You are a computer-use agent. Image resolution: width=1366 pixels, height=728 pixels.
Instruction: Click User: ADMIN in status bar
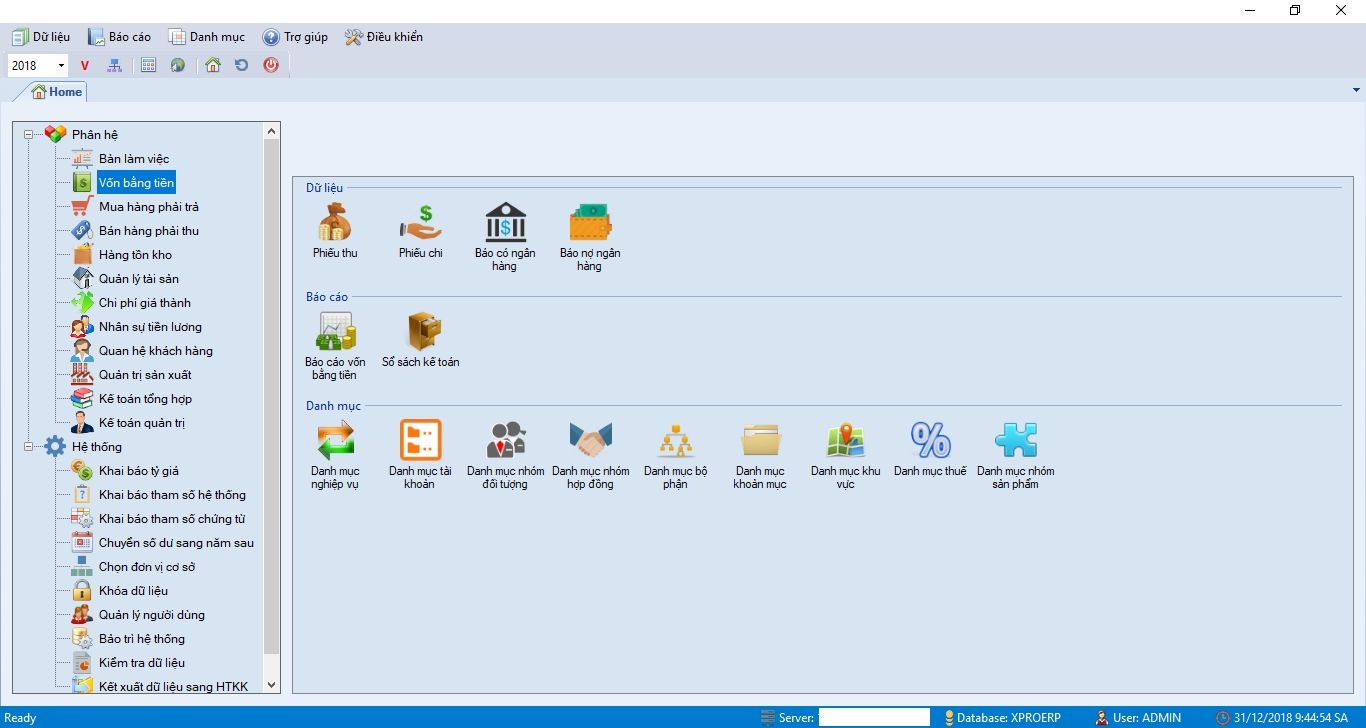tap(1138, 718)
